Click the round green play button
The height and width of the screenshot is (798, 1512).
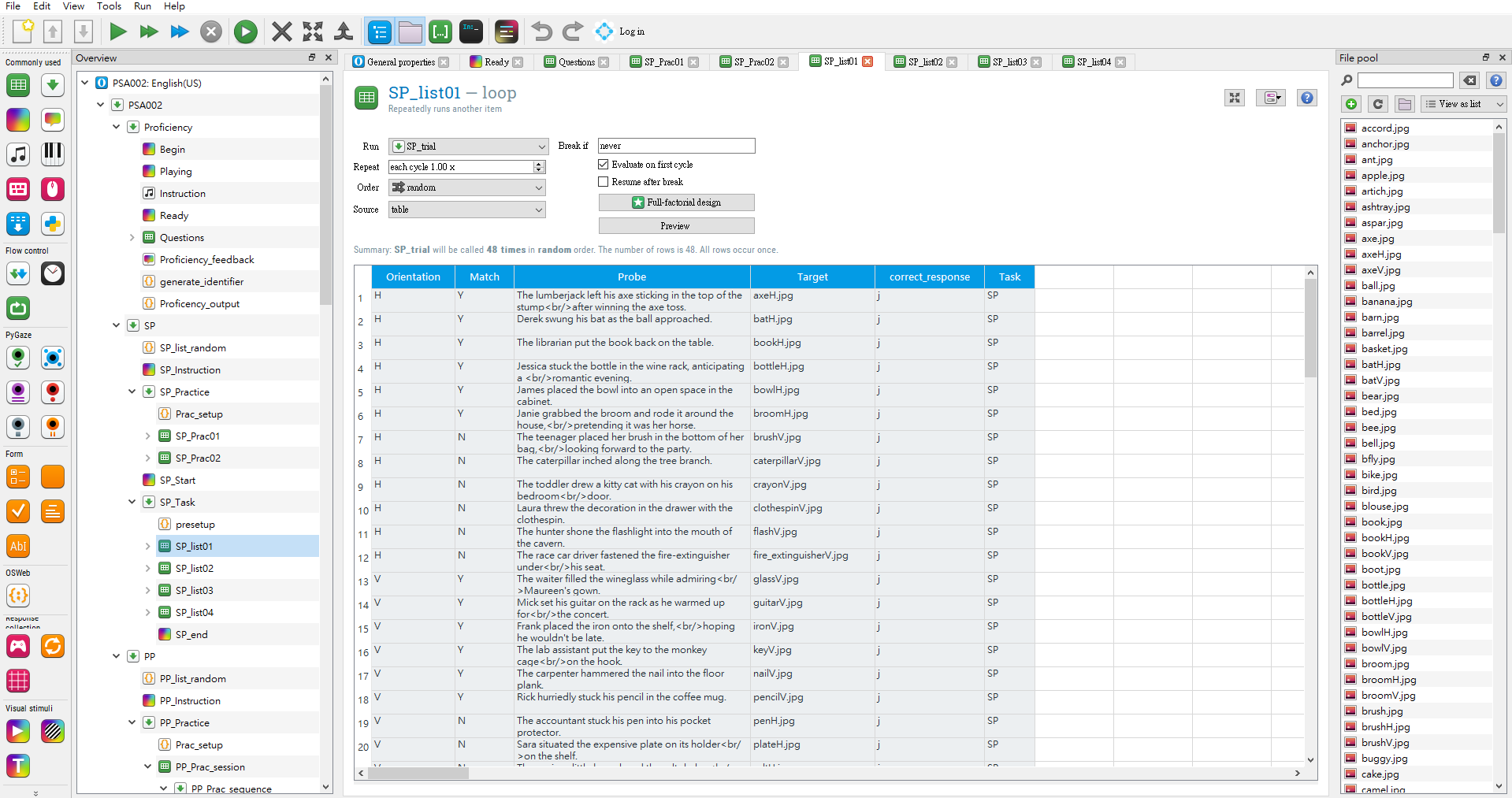(x=246, y=32)
